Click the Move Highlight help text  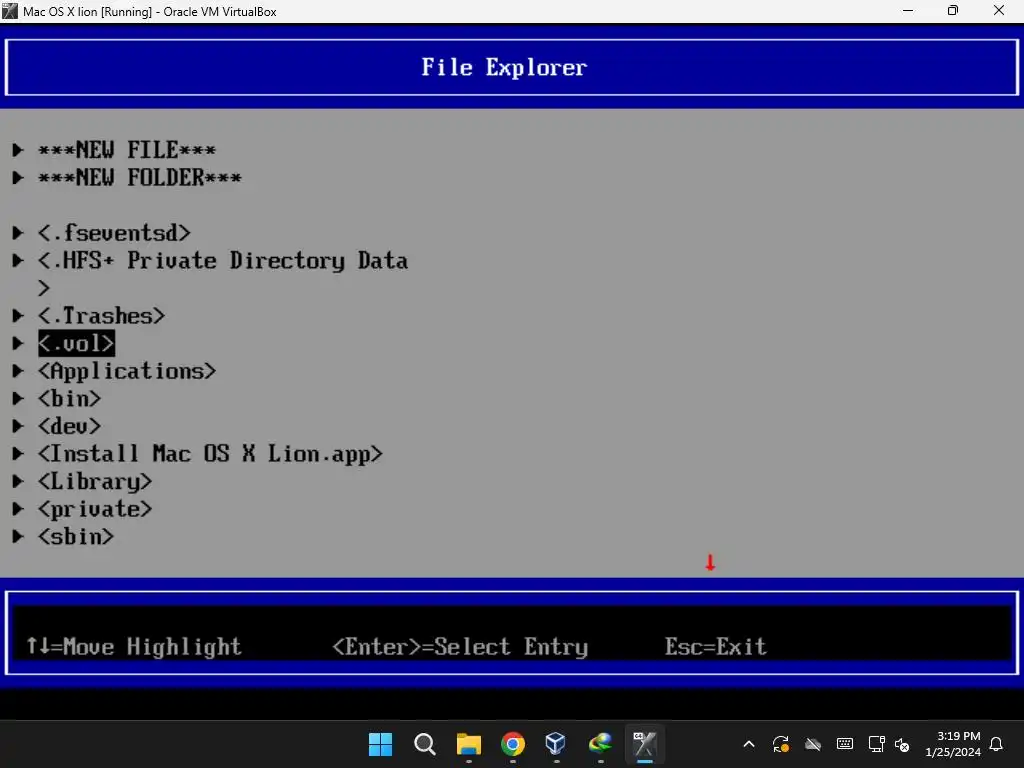point(134,647)
